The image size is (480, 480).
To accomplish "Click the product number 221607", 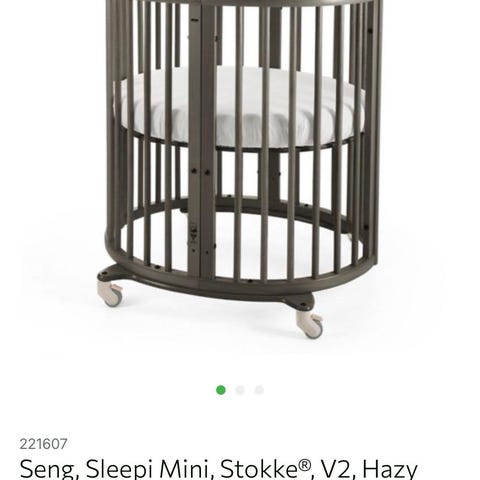I will point(43,444).
